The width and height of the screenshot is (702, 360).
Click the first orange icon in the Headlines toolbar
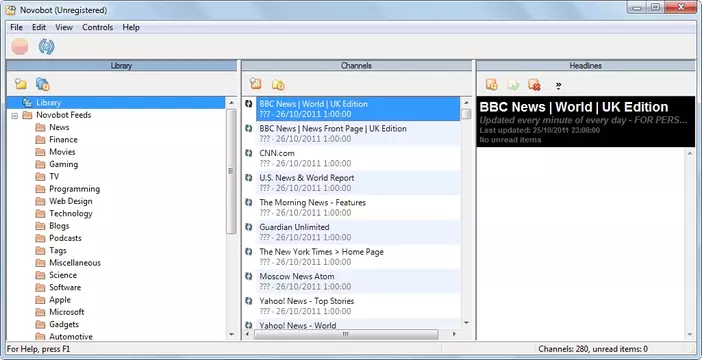[x=492, y=84]
